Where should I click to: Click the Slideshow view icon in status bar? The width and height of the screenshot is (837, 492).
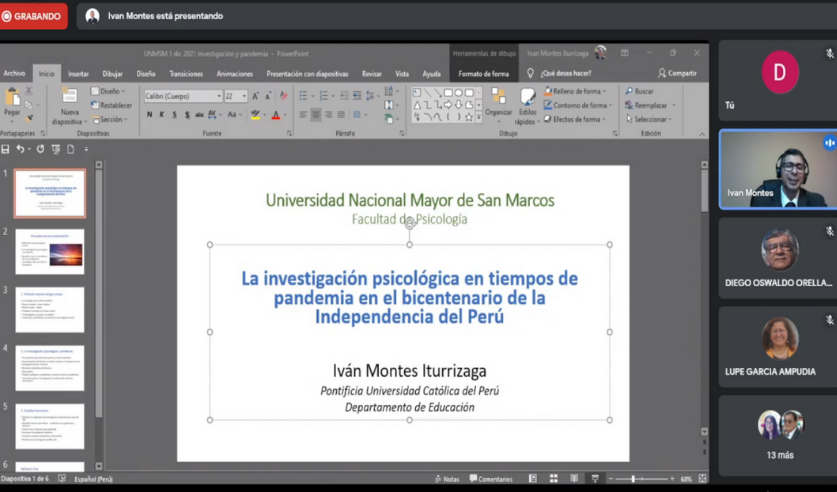(x=595, y=479)
